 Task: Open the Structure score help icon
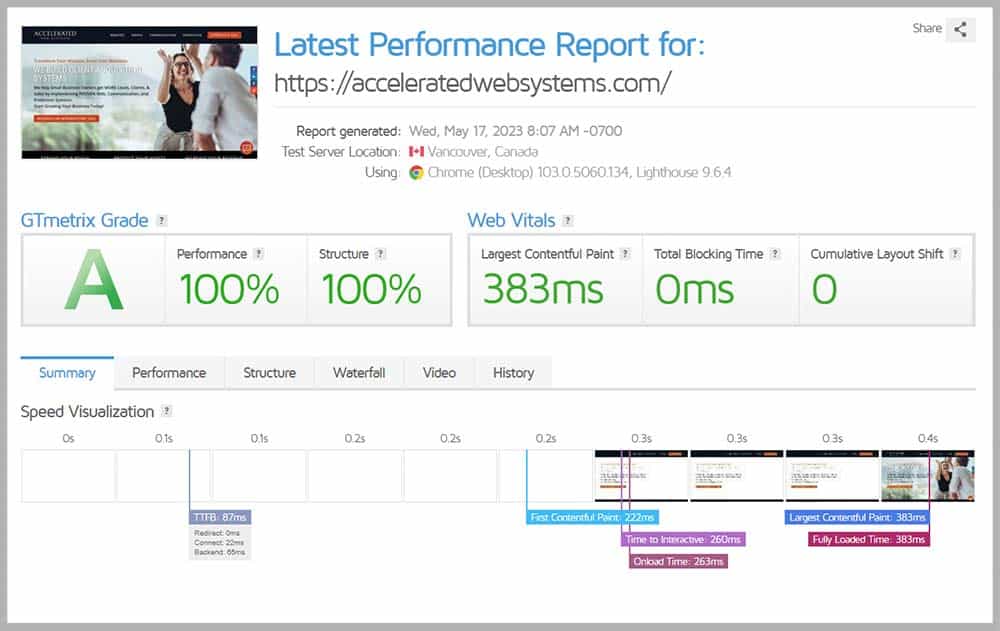tap(380, 253)
